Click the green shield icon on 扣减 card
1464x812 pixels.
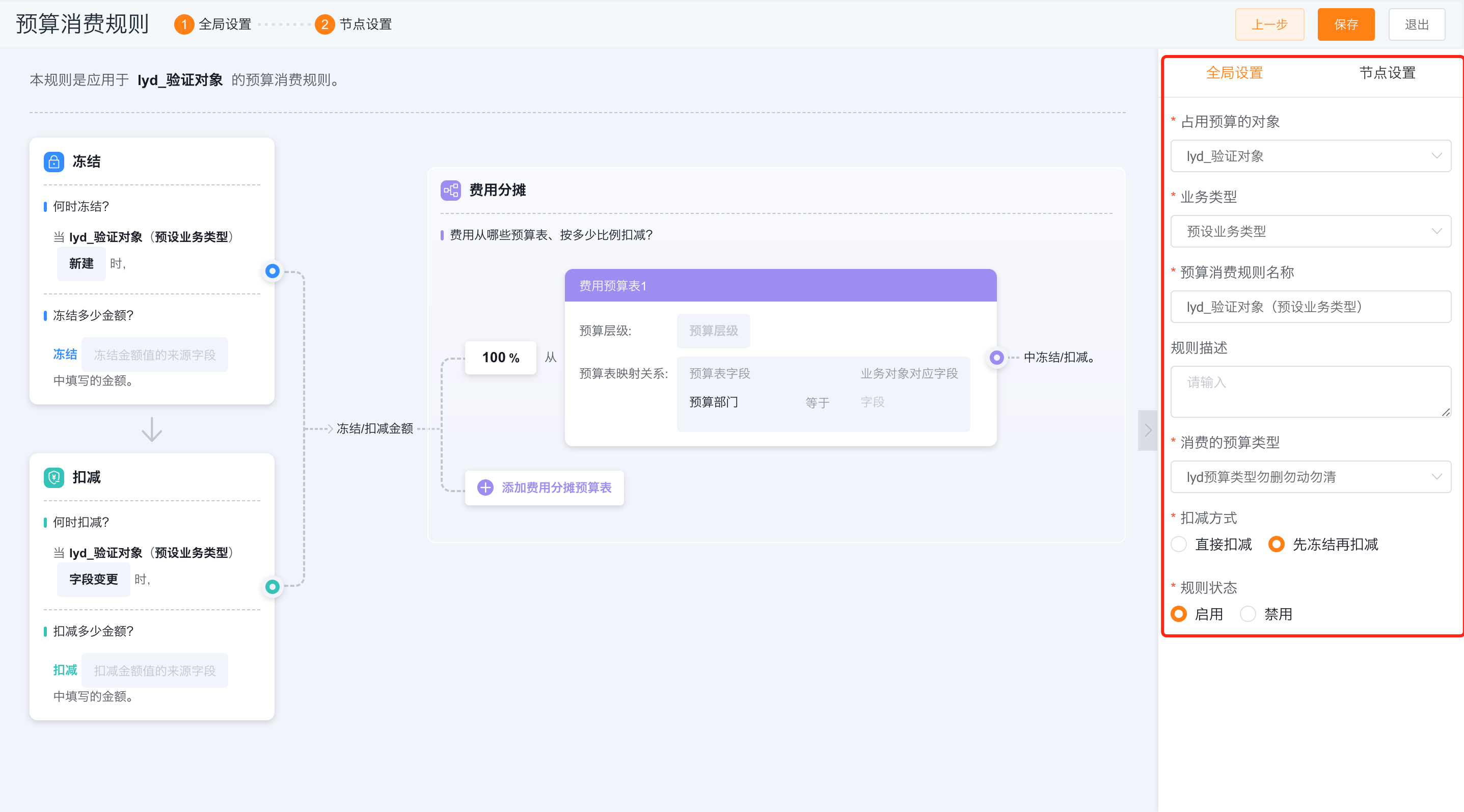53,477
